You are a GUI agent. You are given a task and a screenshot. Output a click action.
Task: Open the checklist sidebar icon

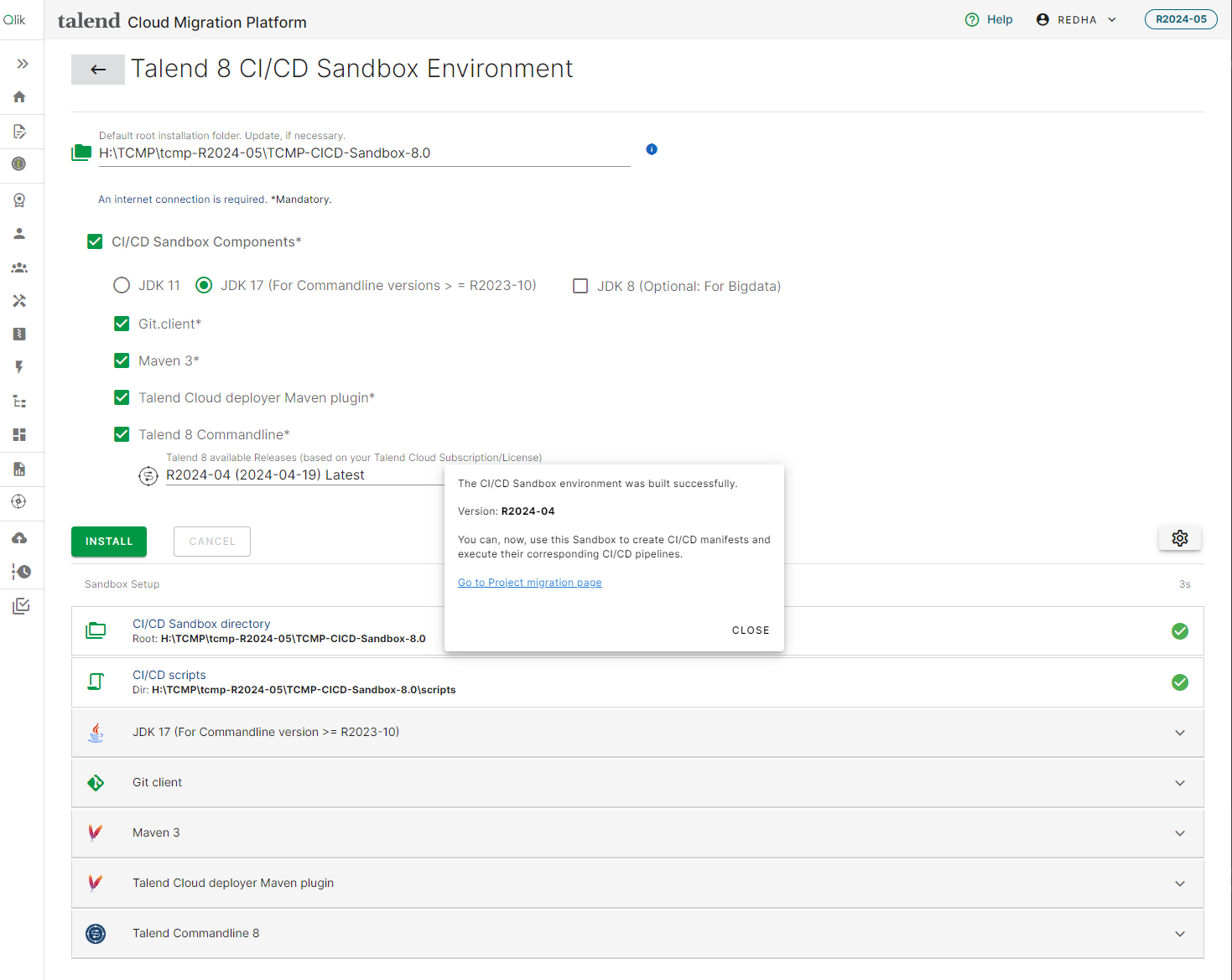(x=21, y=606)
